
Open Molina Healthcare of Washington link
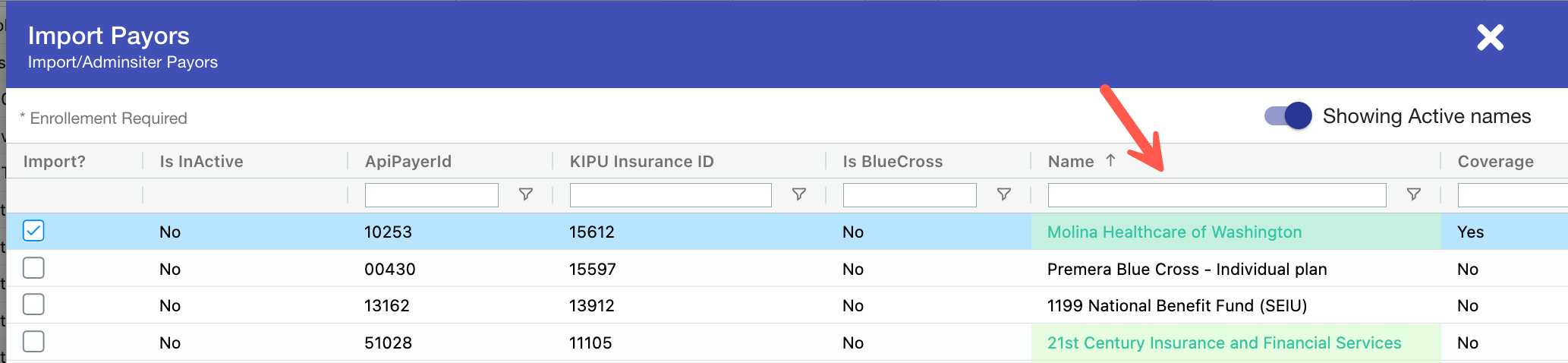click(x=1174, y=232)
